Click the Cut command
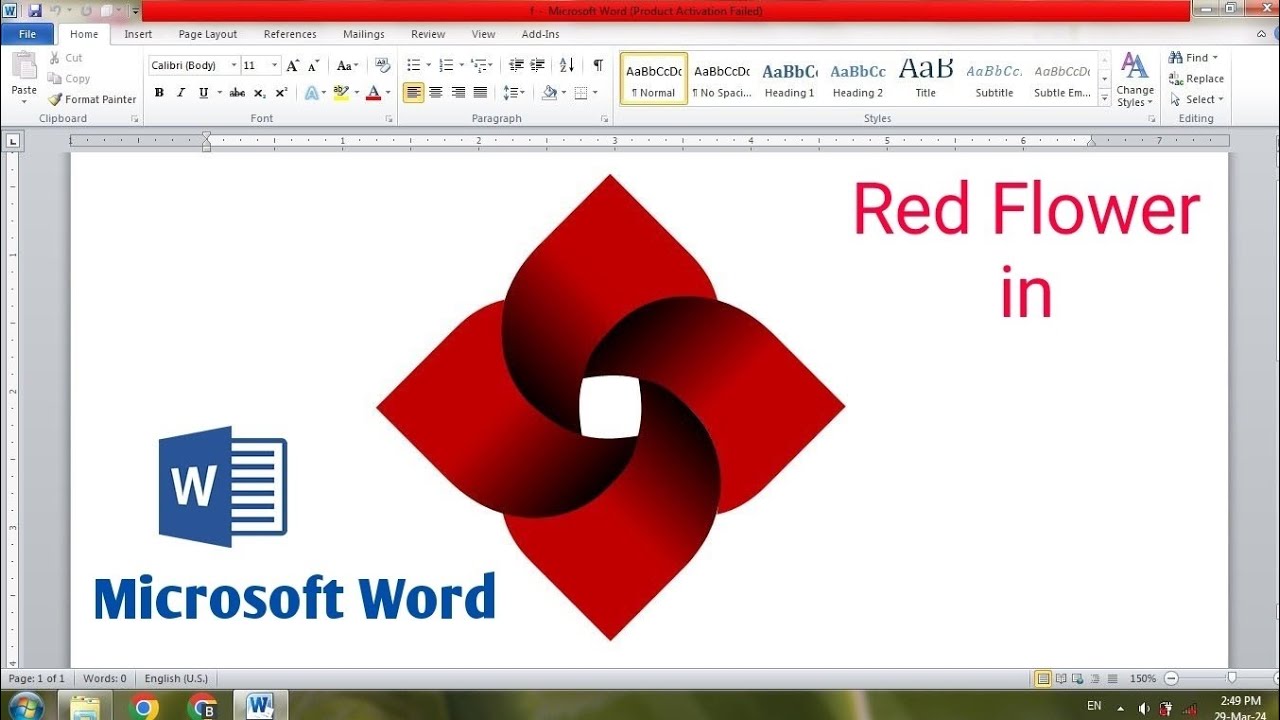 [66, 58]
